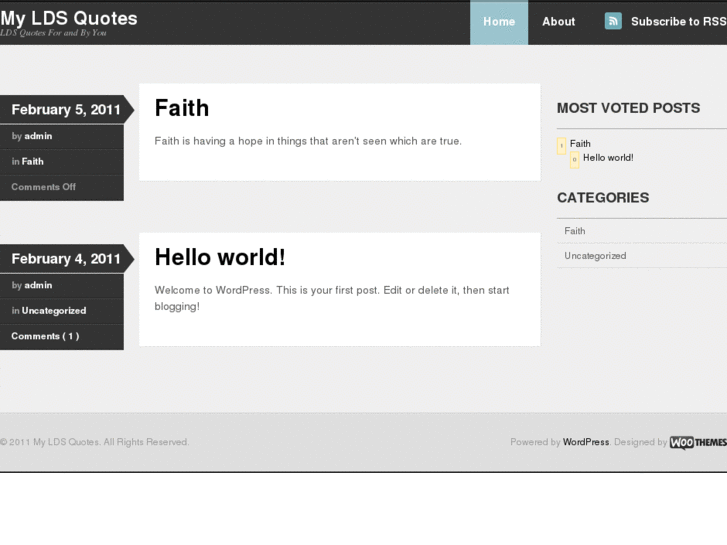Image resolution: width=727 pixels, height=545 pixels.
Task: Open Uncategorized in the Categories sidebar
Action: coord(595,256)
